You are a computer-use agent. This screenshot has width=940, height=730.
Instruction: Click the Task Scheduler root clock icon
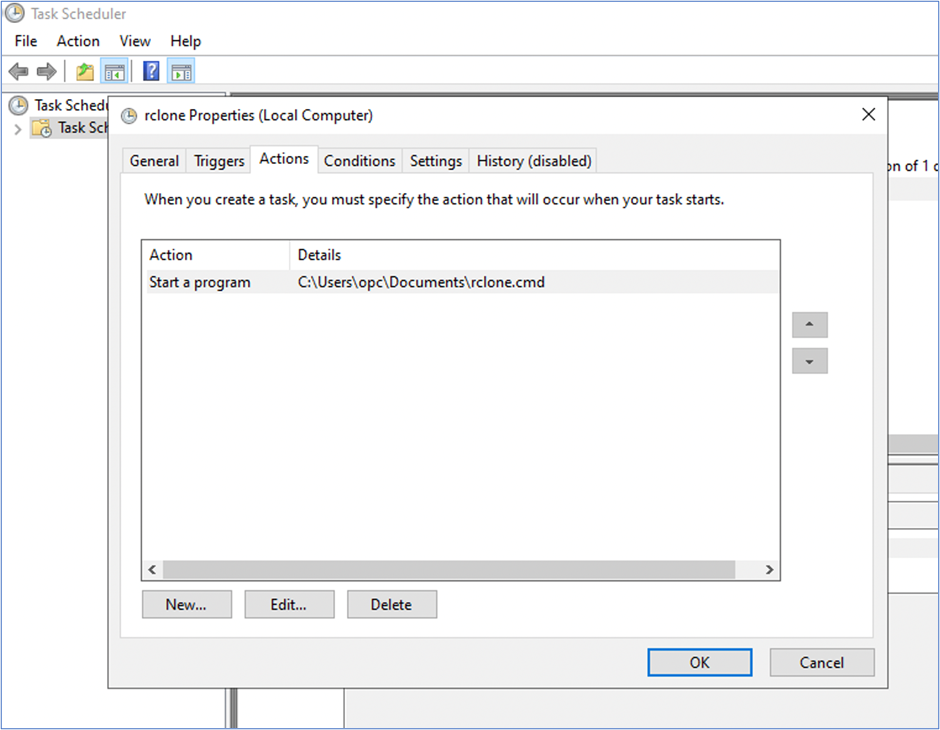click(x=20, y=105)
